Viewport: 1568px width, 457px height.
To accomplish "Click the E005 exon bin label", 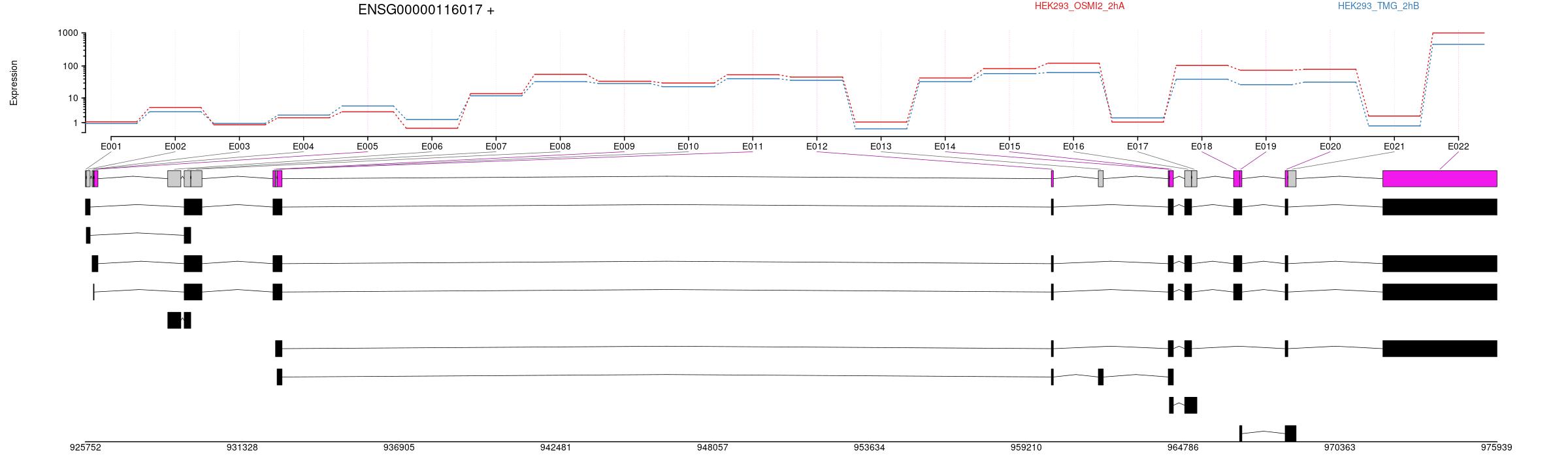I will pos(367,146).
